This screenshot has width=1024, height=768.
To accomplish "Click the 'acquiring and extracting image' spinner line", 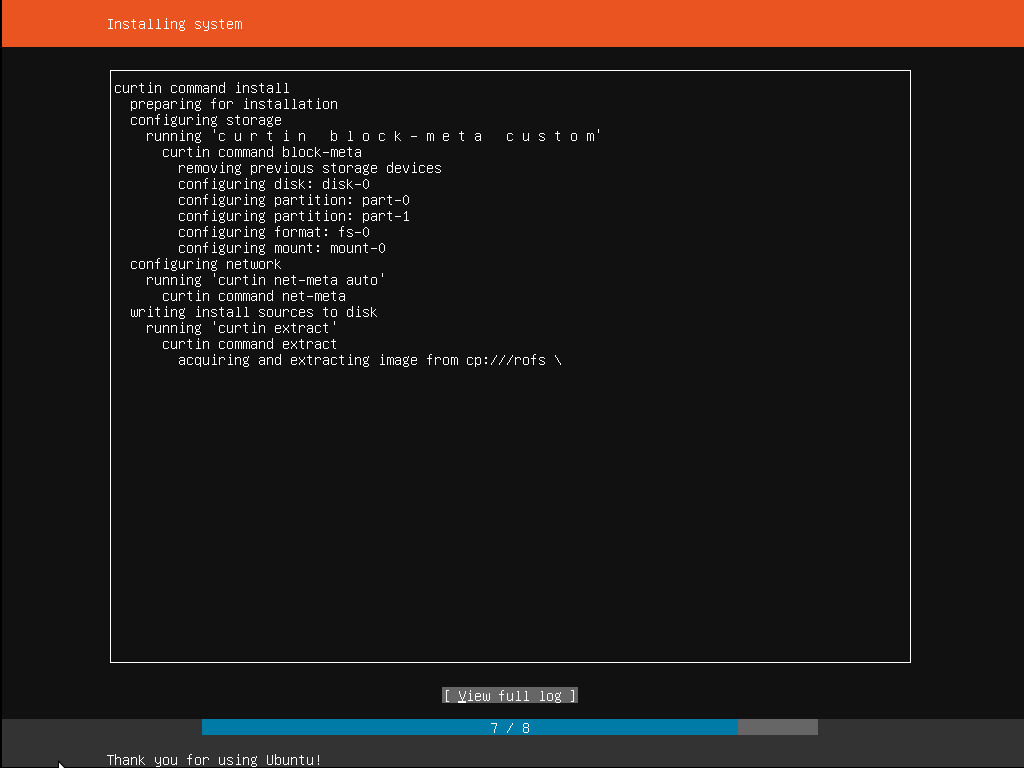I will pos(370,360).
